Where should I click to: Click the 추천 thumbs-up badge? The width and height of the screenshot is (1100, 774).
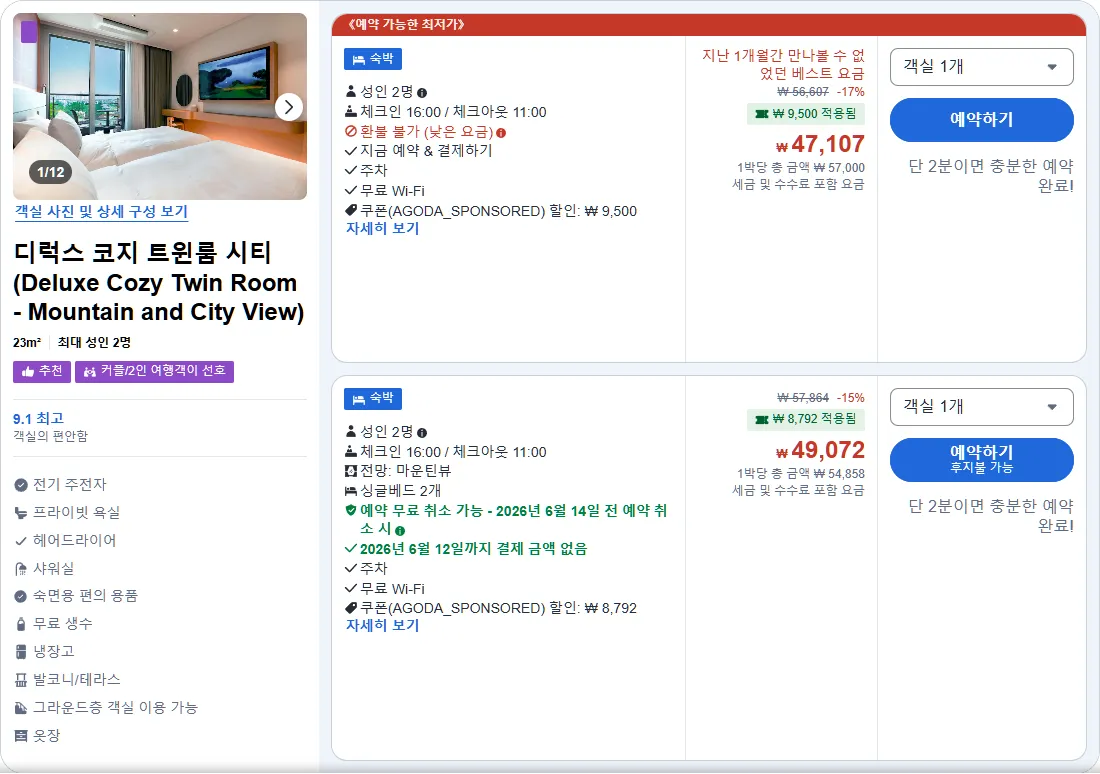(42, 371)
